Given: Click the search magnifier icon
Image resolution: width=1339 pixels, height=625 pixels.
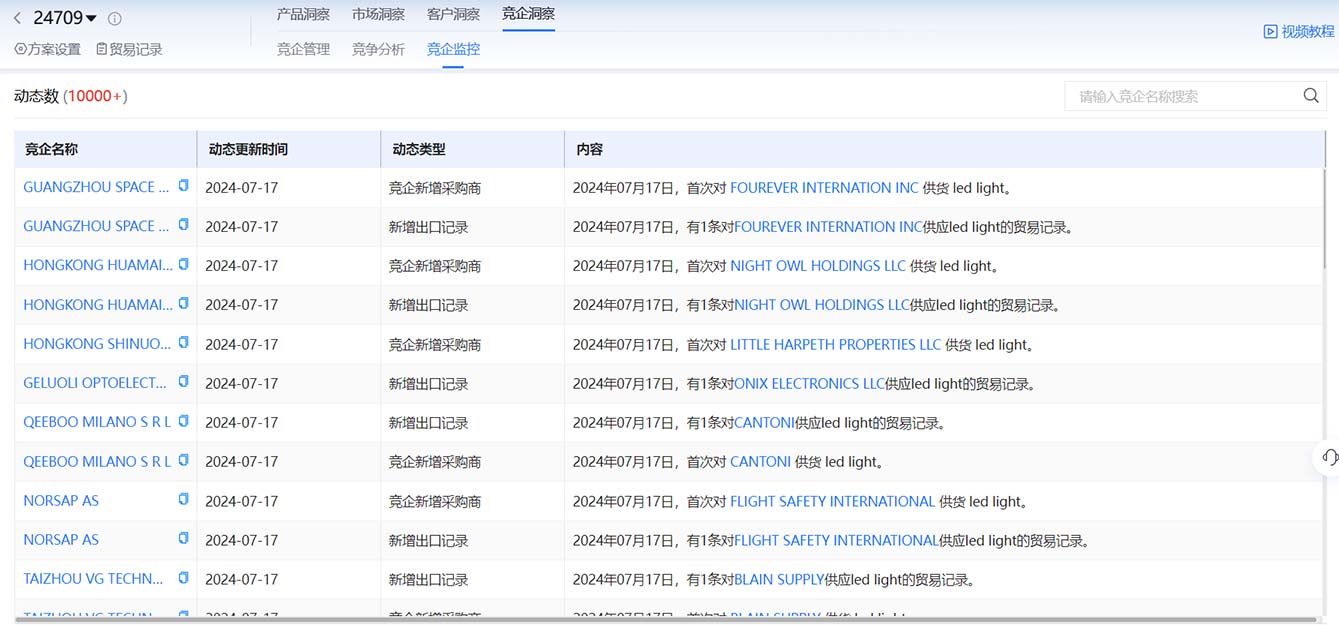Looking at the screenshot, I should point(1311,96).
